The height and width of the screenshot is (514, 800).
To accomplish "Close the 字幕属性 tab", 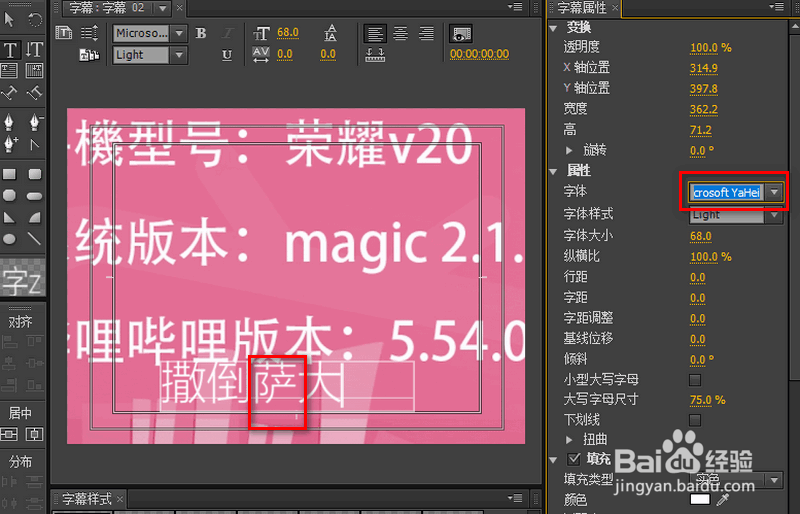I will (x=615, y=8).
